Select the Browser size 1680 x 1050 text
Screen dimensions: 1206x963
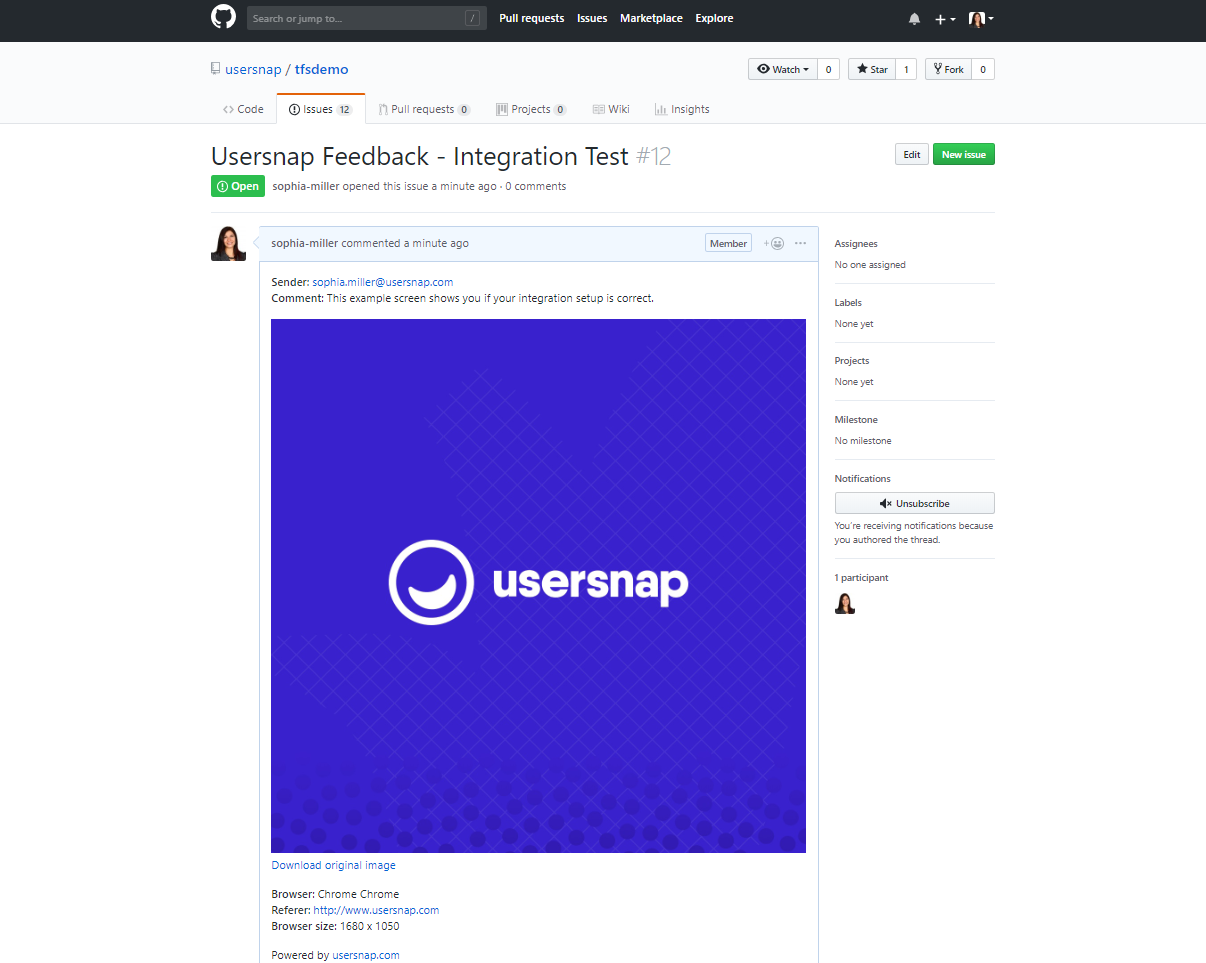(335, 926)
